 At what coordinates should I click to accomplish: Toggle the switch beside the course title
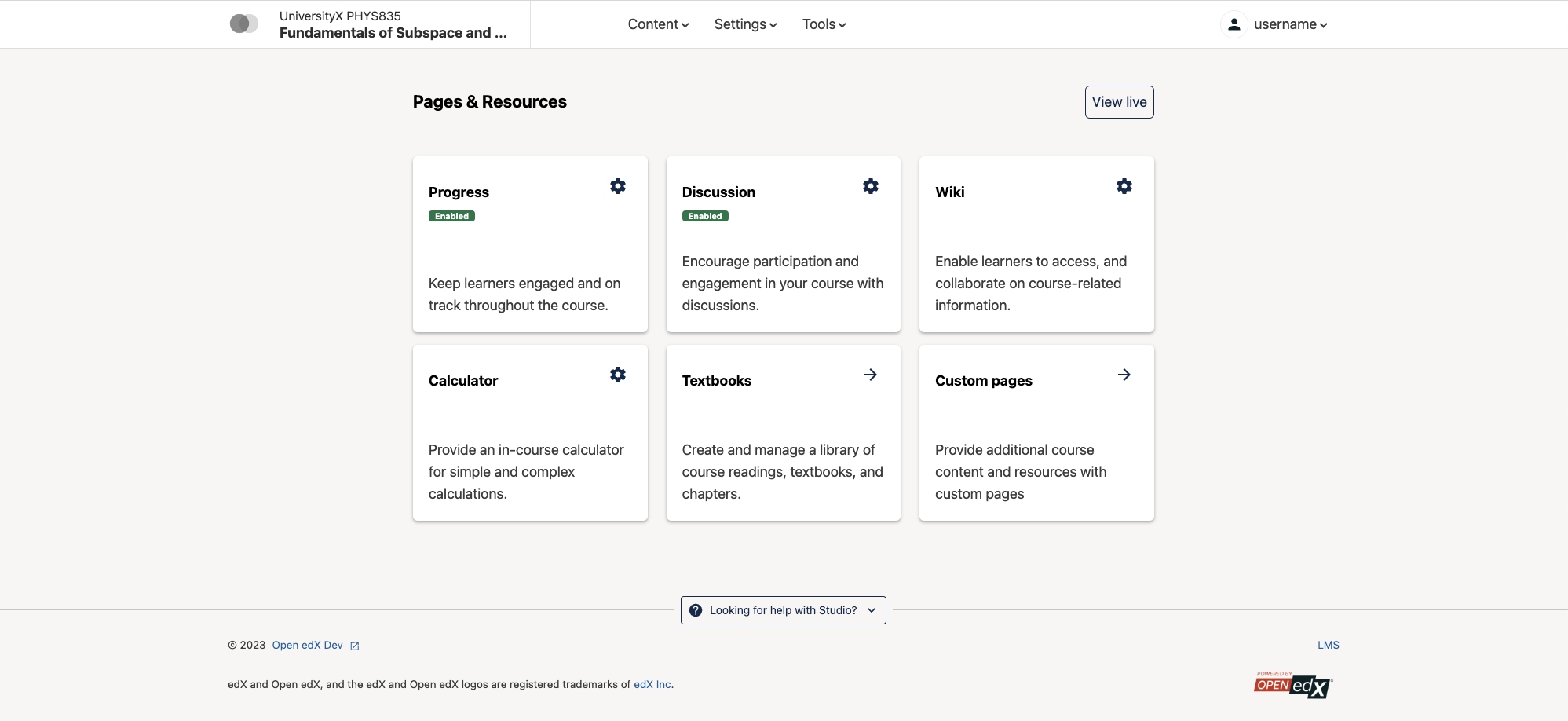coord(244,24)
